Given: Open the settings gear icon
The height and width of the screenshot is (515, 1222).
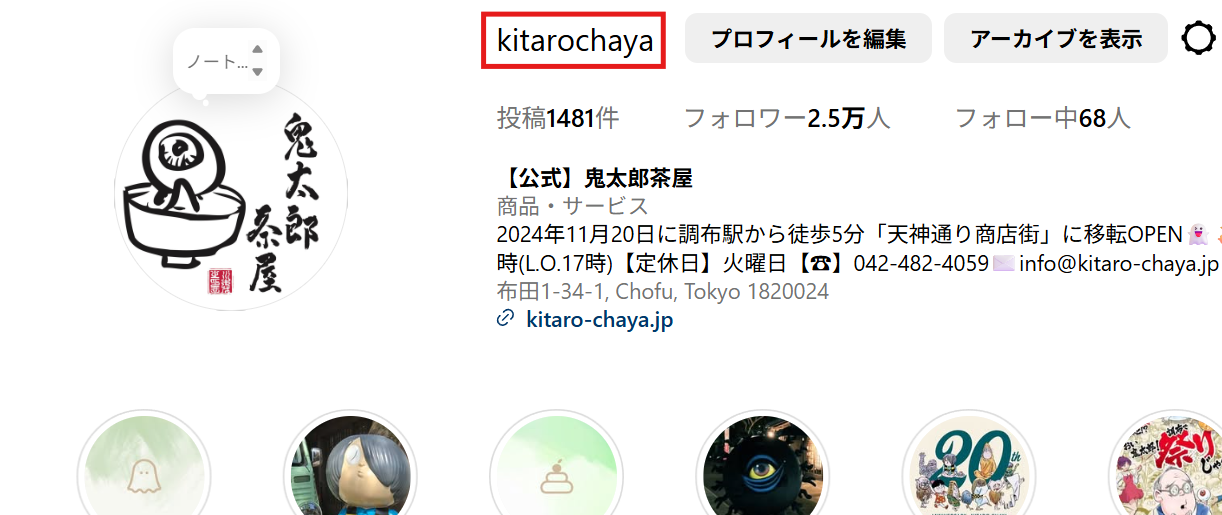Looking at the screenshot, I should [x=1200, y=39].
